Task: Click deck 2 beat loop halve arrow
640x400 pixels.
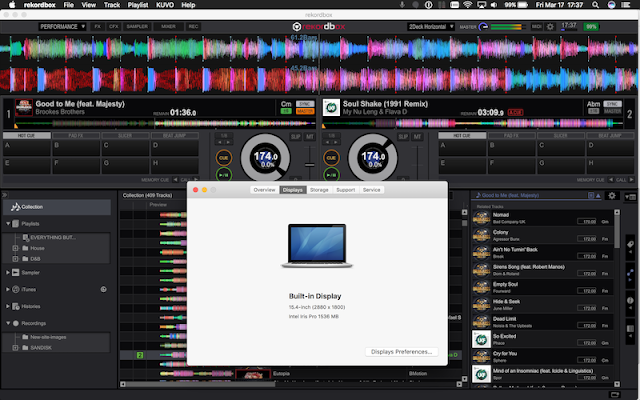Action: pyautogui.click(x=328, y=142)
